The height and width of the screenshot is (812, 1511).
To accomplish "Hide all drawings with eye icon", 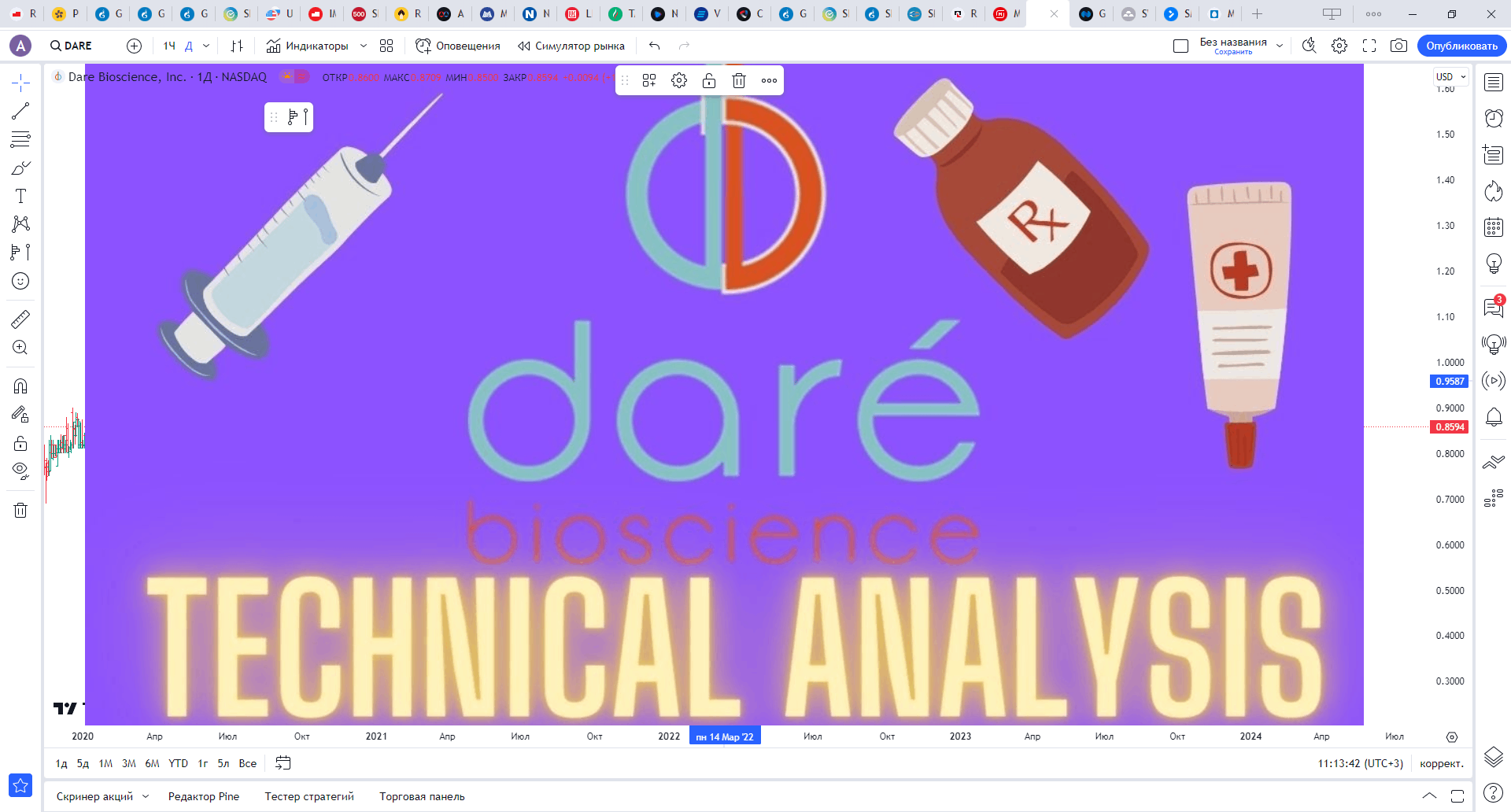I will (20, 471).
